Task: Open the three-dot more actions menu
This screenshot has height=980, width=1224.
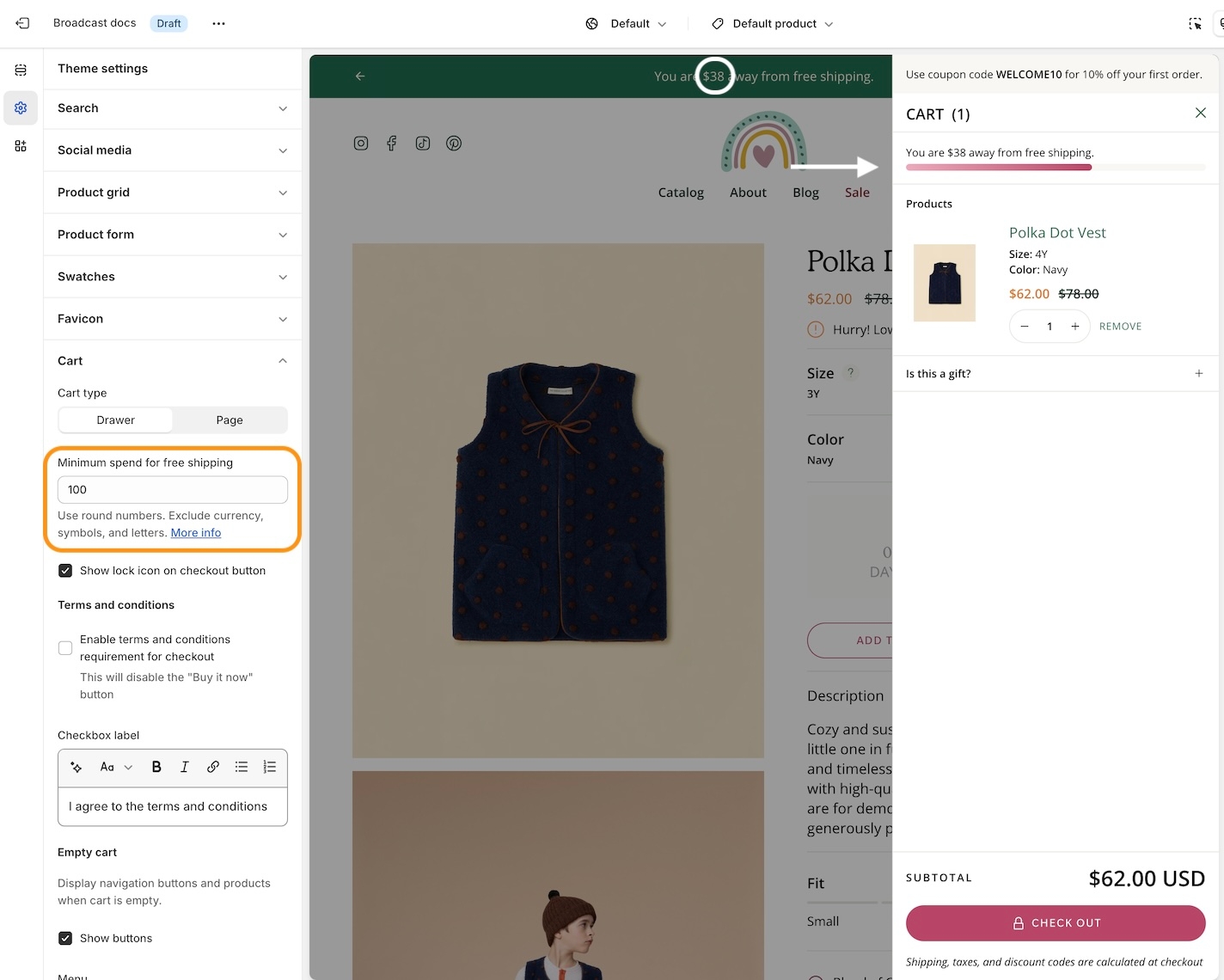Action: 218,23
